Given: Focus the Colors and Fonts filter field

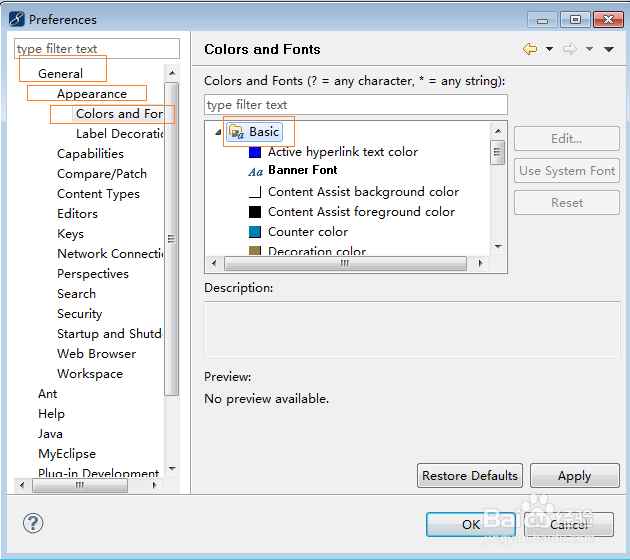Looking at the screenshot, I should point(355,105).
